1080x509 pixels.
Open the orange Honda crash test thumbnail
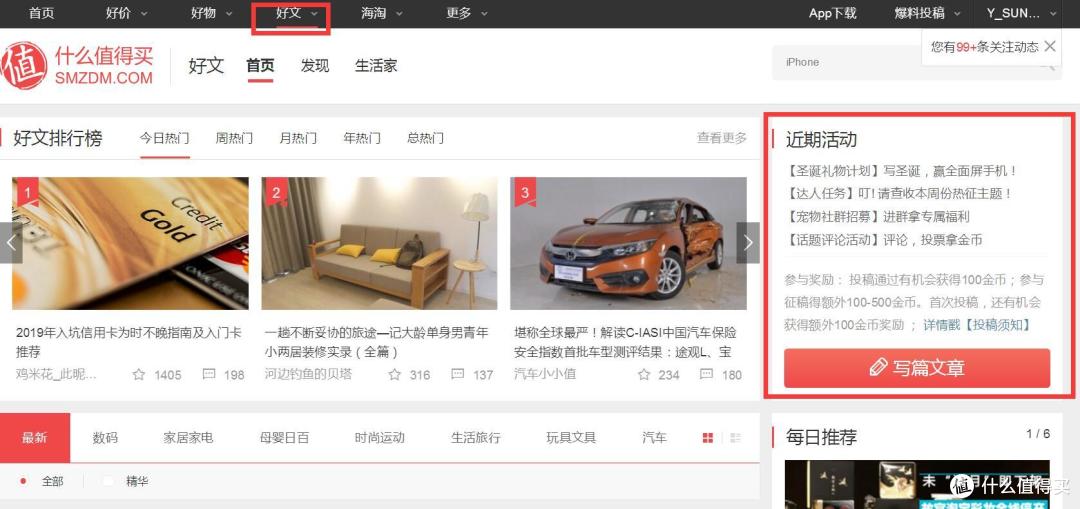[628, 243]
